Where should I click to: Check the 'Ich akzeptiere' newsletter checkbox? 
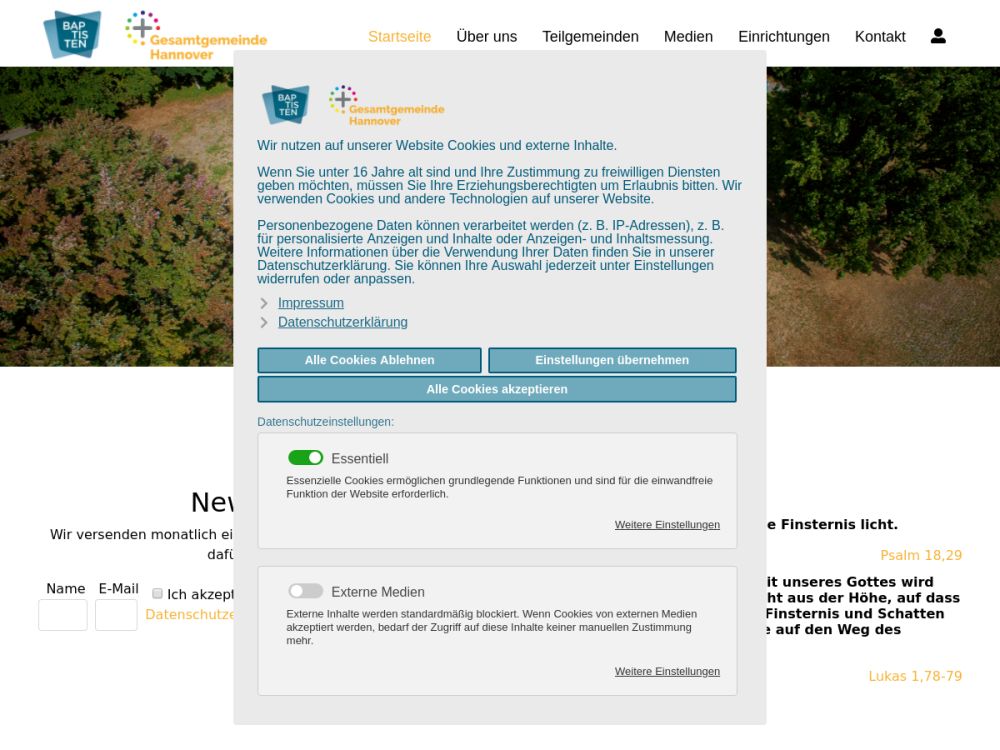[157, 594]
